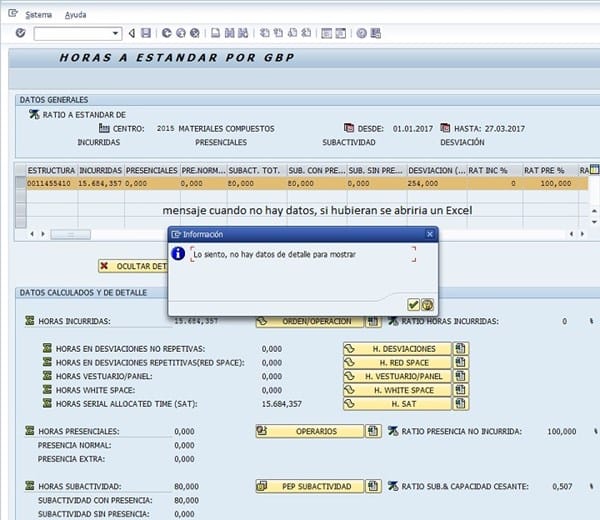
Task: Click the Generate Shortcut icon
Action: coord(341,33)
